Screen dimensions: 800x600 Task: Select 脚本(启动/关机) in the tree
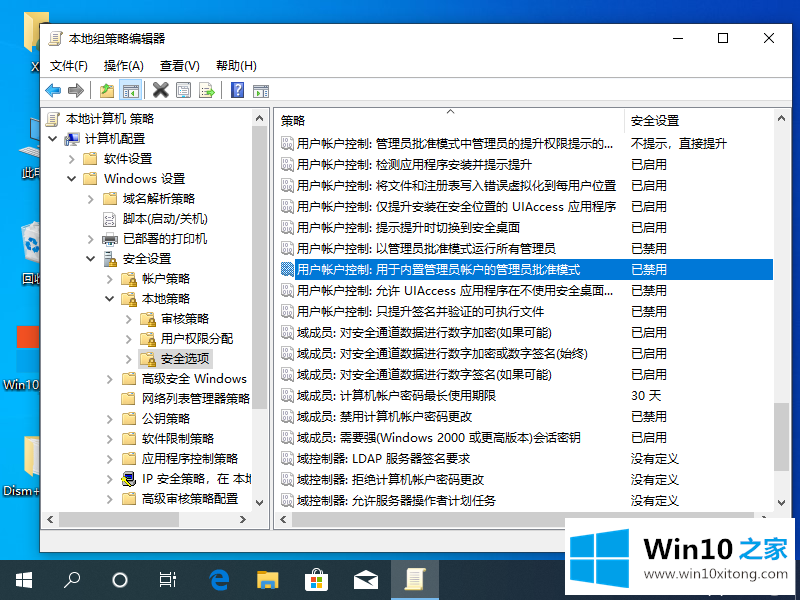click(165, 219)
